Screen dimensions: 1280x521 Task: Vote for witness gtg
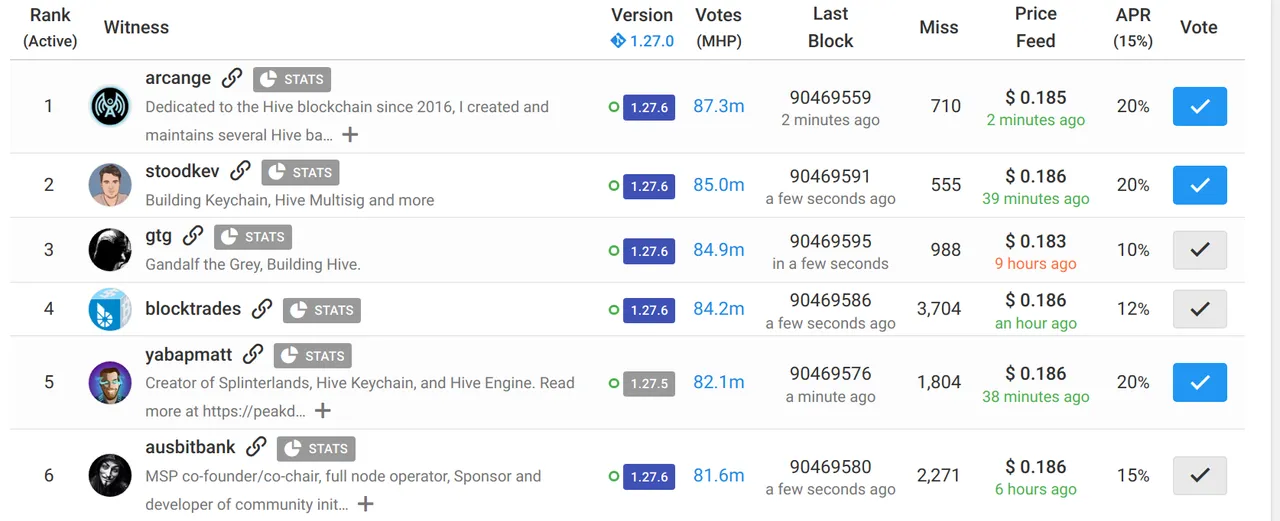tap(1199, 250)
